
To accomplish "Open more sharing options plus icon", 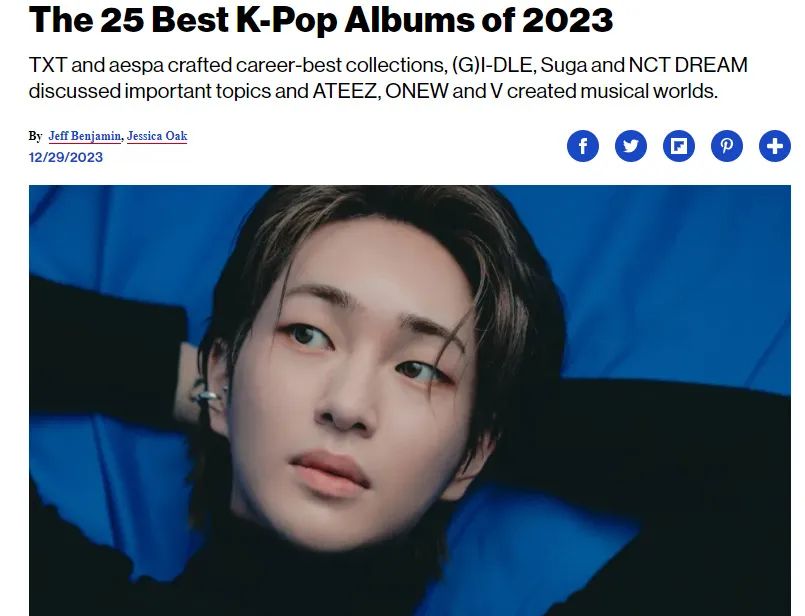I will point(775,146).
